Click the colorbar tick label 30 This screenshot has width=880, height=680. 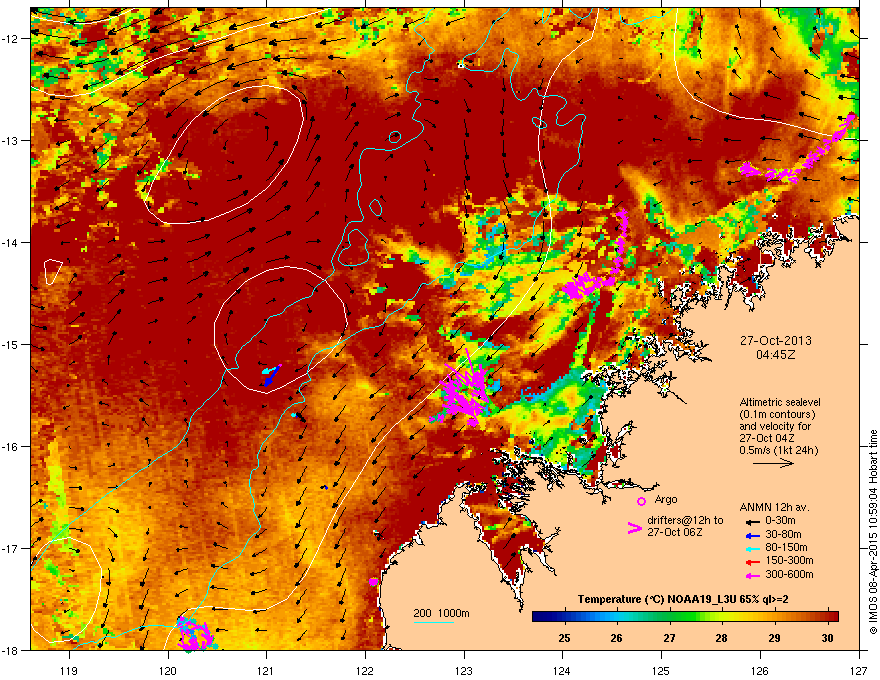[x=827, y=638]
